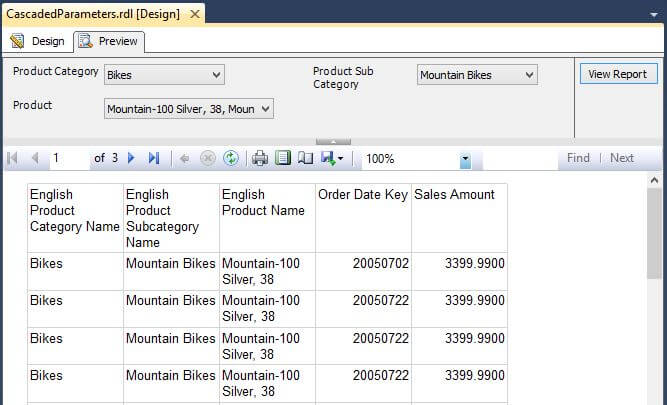This screenshot has height=405, width=667.
Task: Open the Product multi-select dropdown
Action: pos(188,108)
